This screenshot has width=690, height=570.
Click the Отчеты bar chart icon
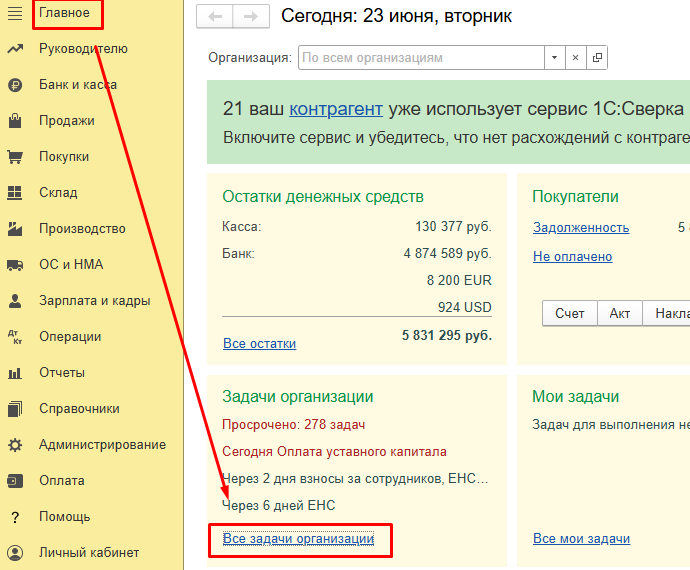tap(15, 373)
